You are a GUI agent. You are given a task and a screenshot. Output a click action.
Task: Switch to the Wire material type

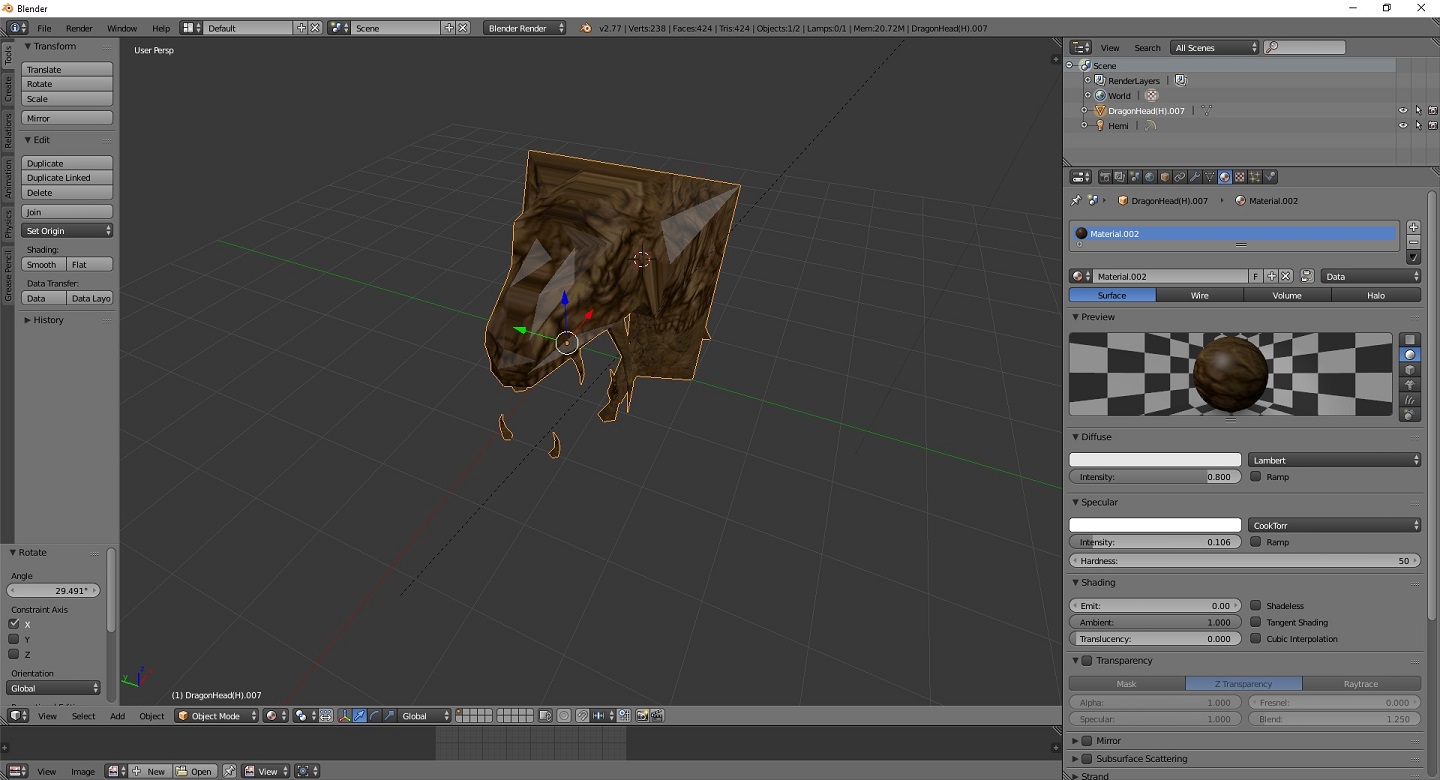(1199, 295)
